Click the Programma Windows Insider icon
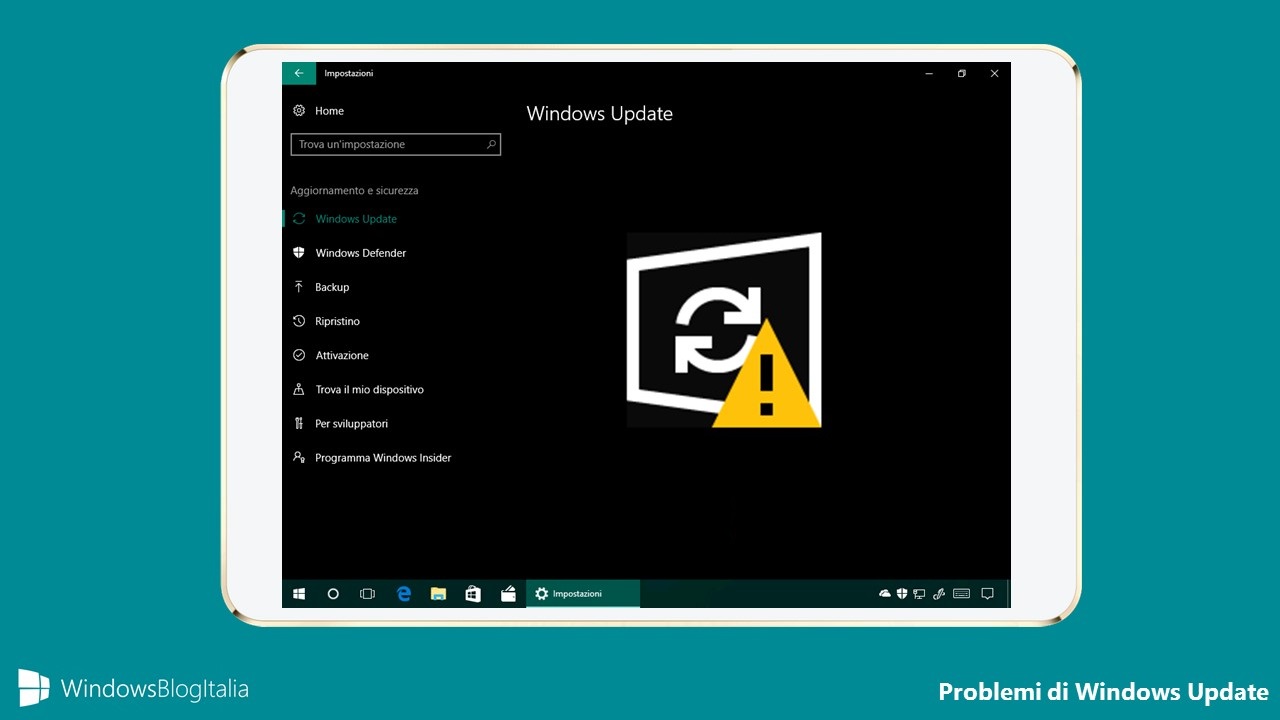 298,457
